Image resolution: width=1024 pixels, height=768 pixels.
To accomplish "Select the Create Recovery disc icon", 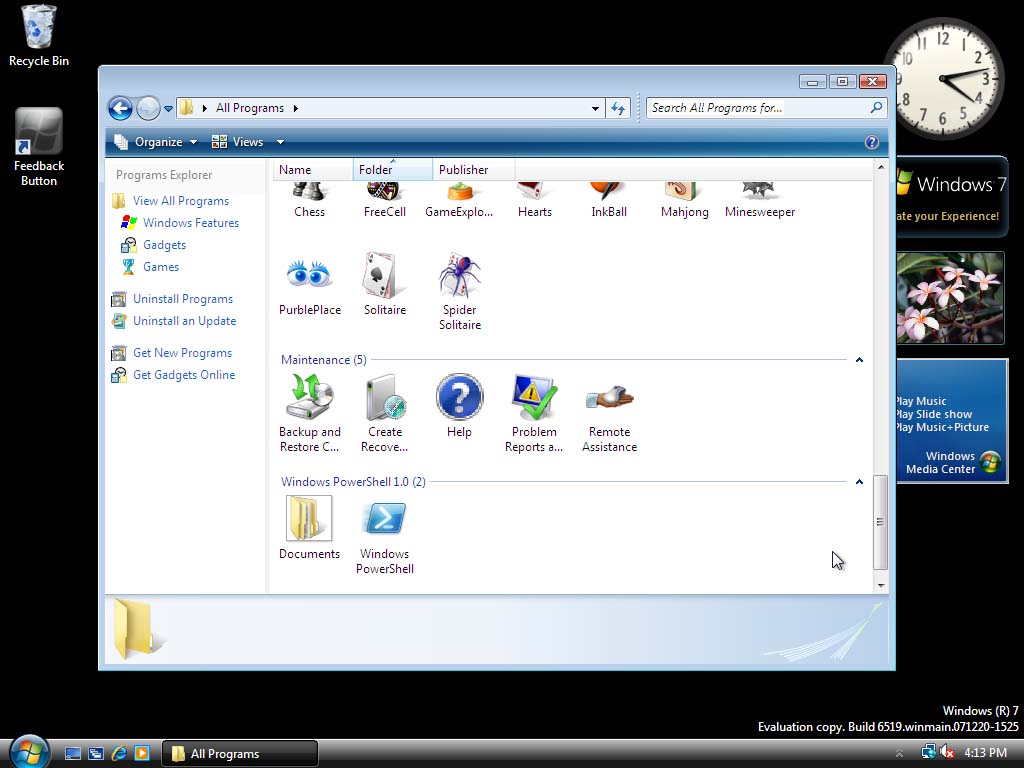I will (385, 397).
